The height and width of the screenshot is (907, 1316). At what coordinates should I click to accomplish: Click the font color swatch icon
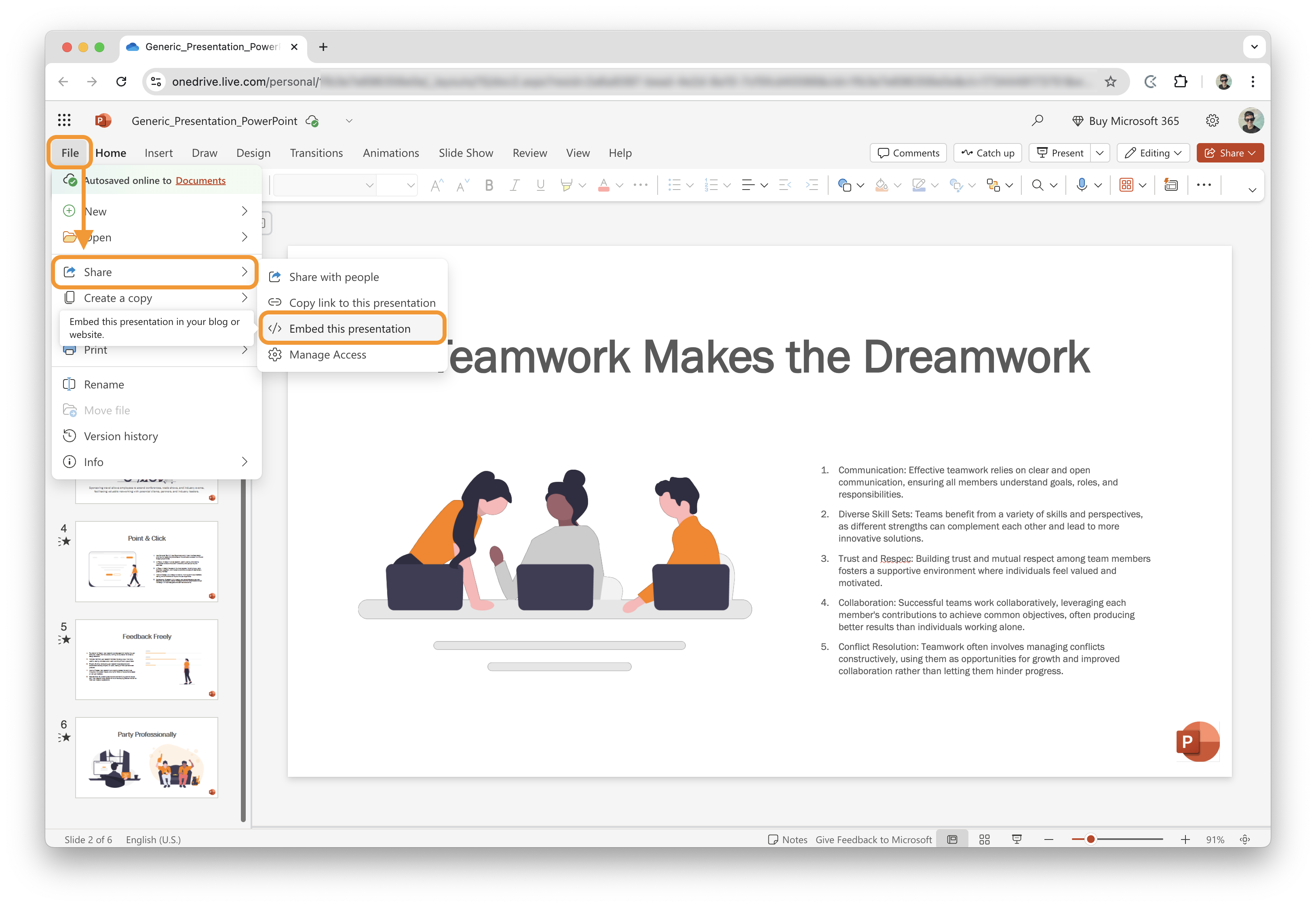pos(603,185)
